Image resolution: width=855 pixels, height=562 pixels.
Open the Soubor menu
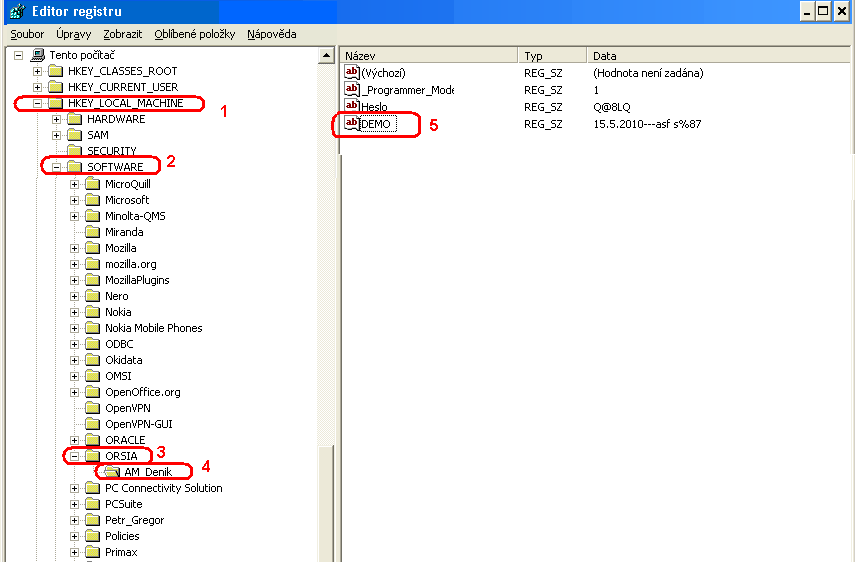tap(27, 34)
